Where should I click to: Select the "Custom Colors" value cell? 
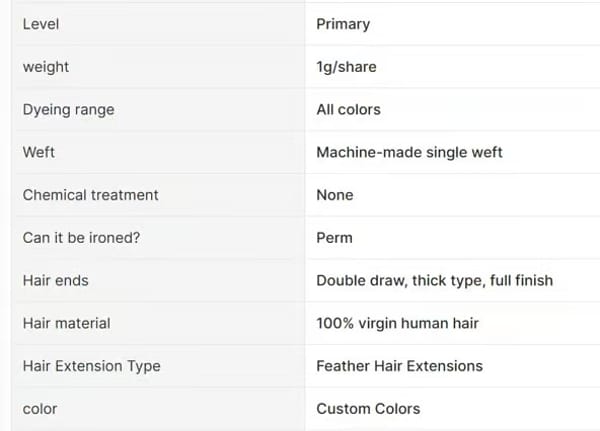click(368, 409)
